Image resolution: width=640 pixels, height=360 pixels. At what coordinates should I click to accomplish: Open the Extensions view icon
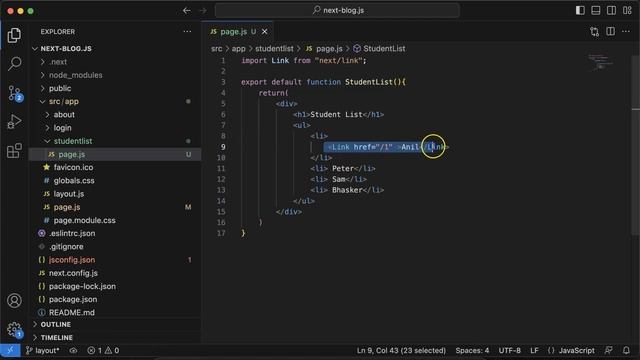(x=14, y=151)
